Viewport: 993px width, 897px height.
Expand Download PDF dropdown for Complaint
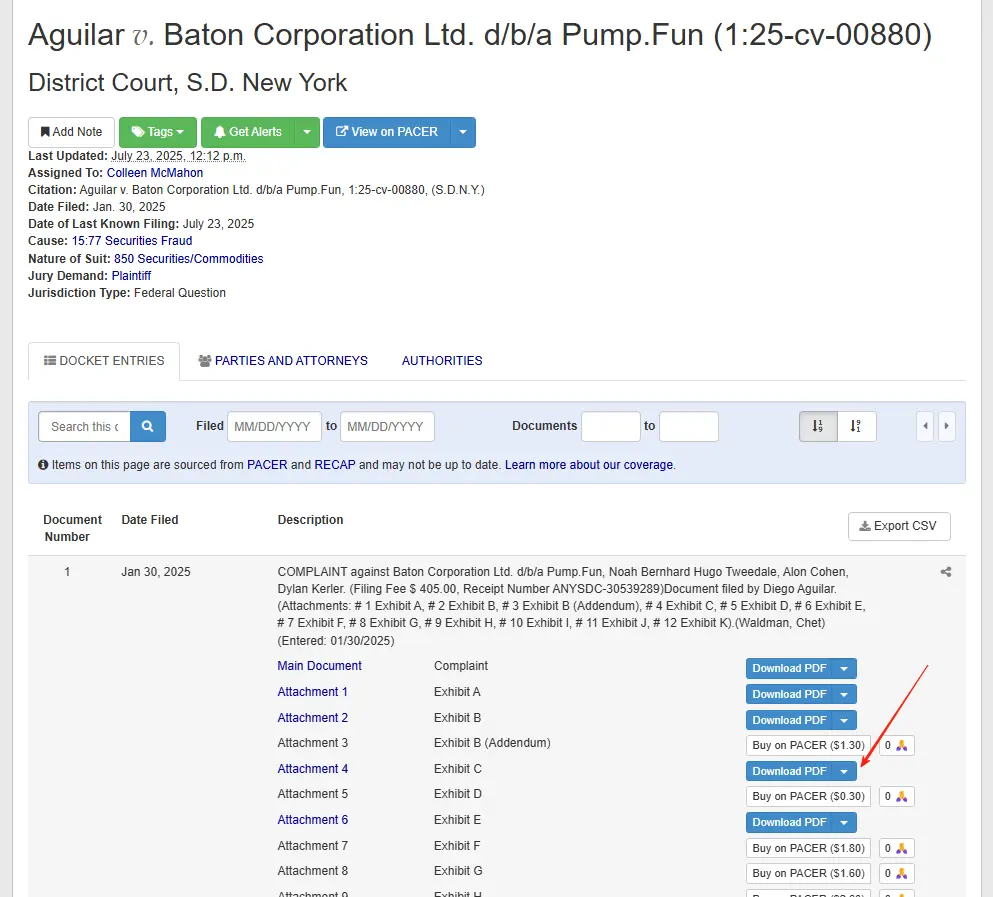pyautogui.click(x=844, y=668)
